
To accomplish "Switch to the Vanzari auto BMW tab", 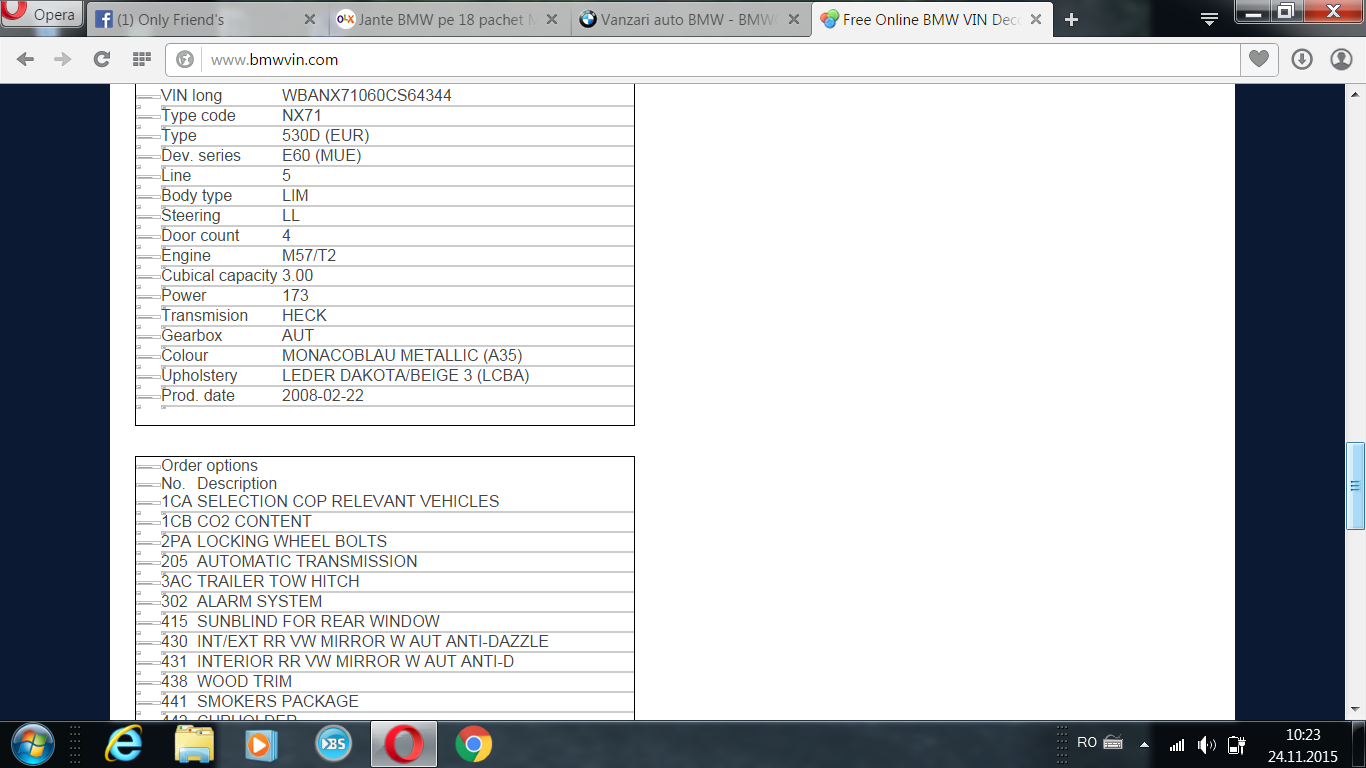I will point(680,20).
